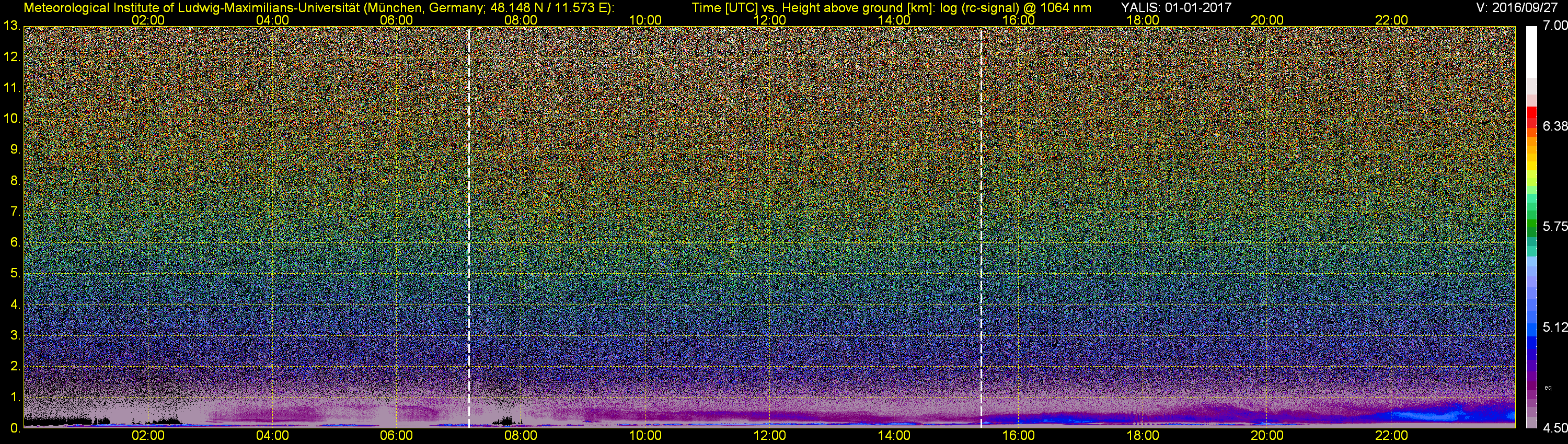Click the 12:00 label on the top time axis

(769, 20)
